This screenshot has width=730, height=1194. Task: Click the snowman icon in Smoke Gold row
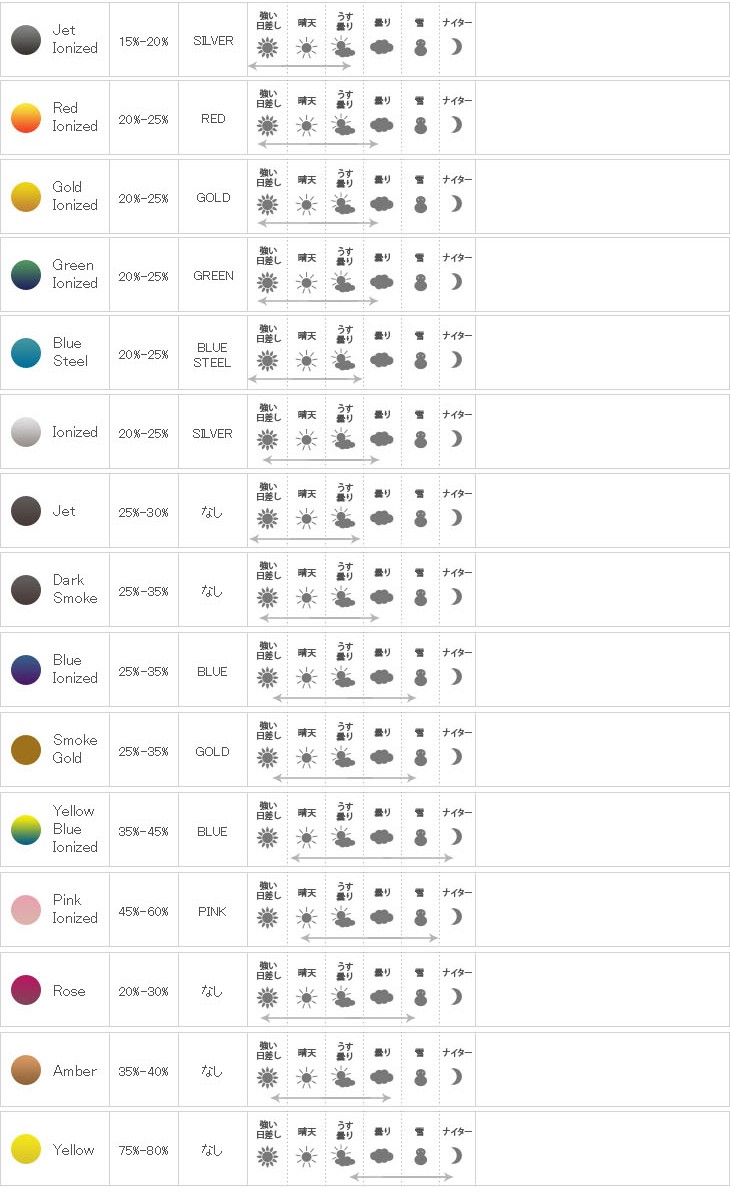[x=420, y=757]
